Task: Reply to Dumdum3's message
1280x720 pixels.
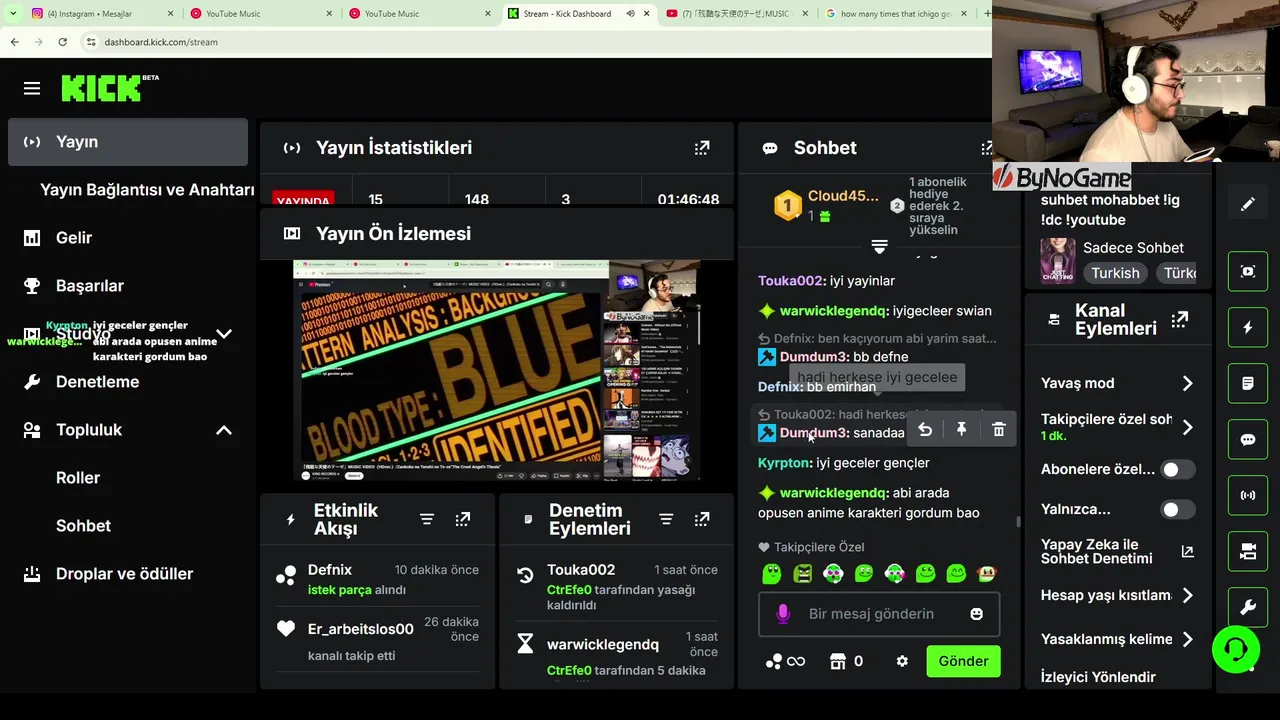Action: (925, 429)
